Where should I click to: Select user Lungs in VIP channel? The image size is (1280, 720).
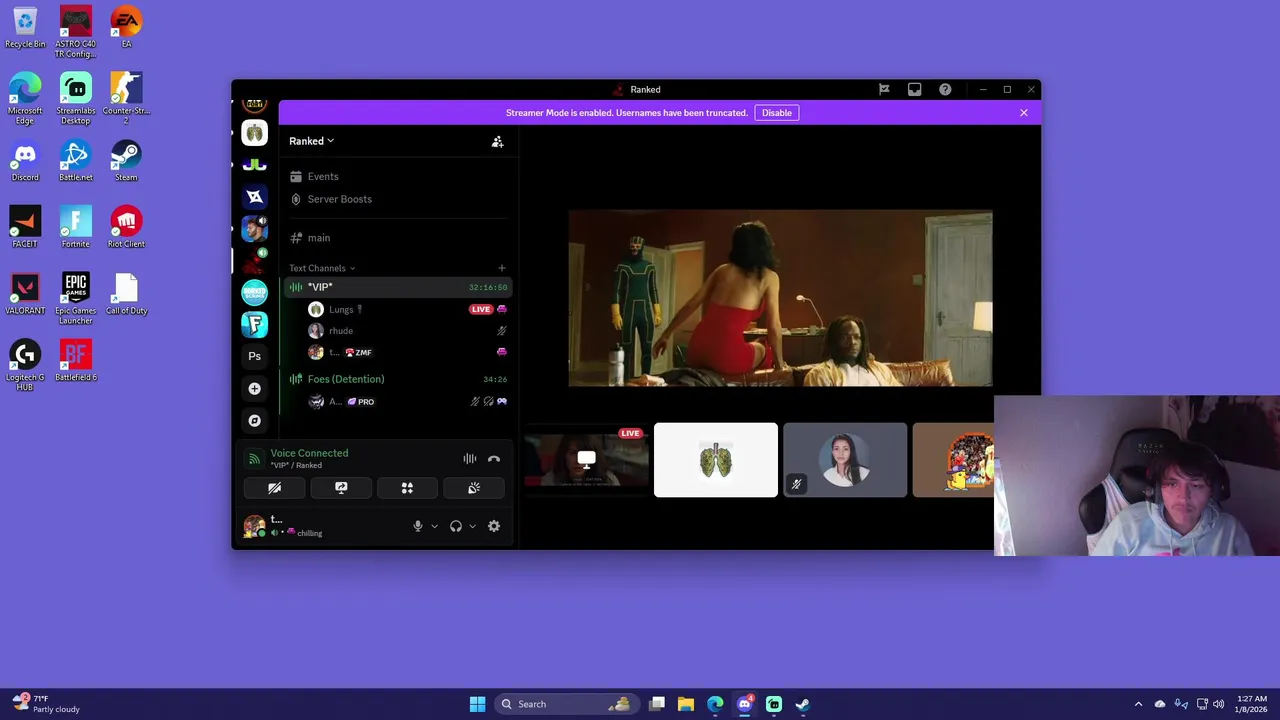pyautogui.click(x=408, y=309)
